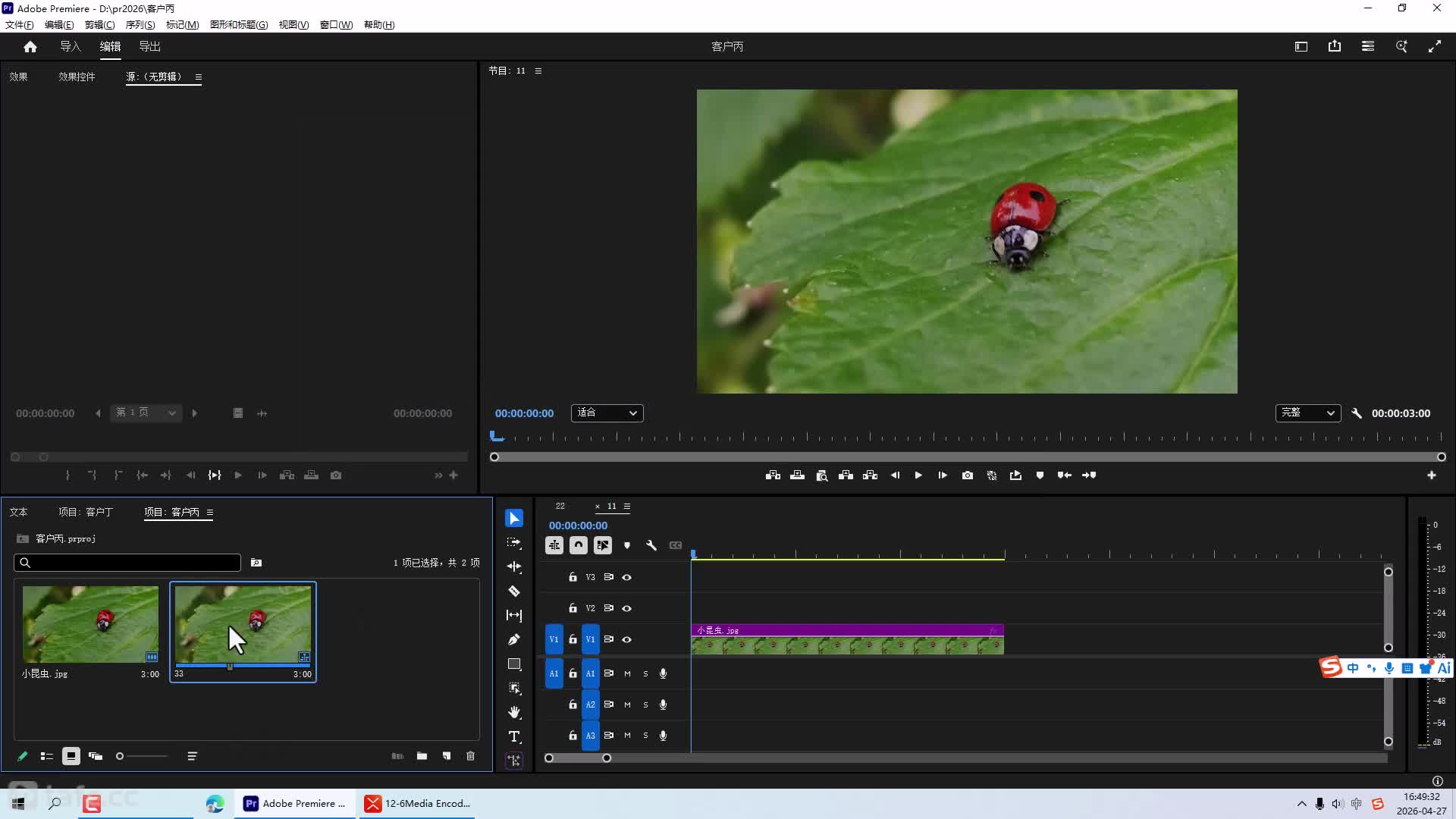Click new item icon in project panel
The image size is (1456, 819).
[x=447, y=757]
